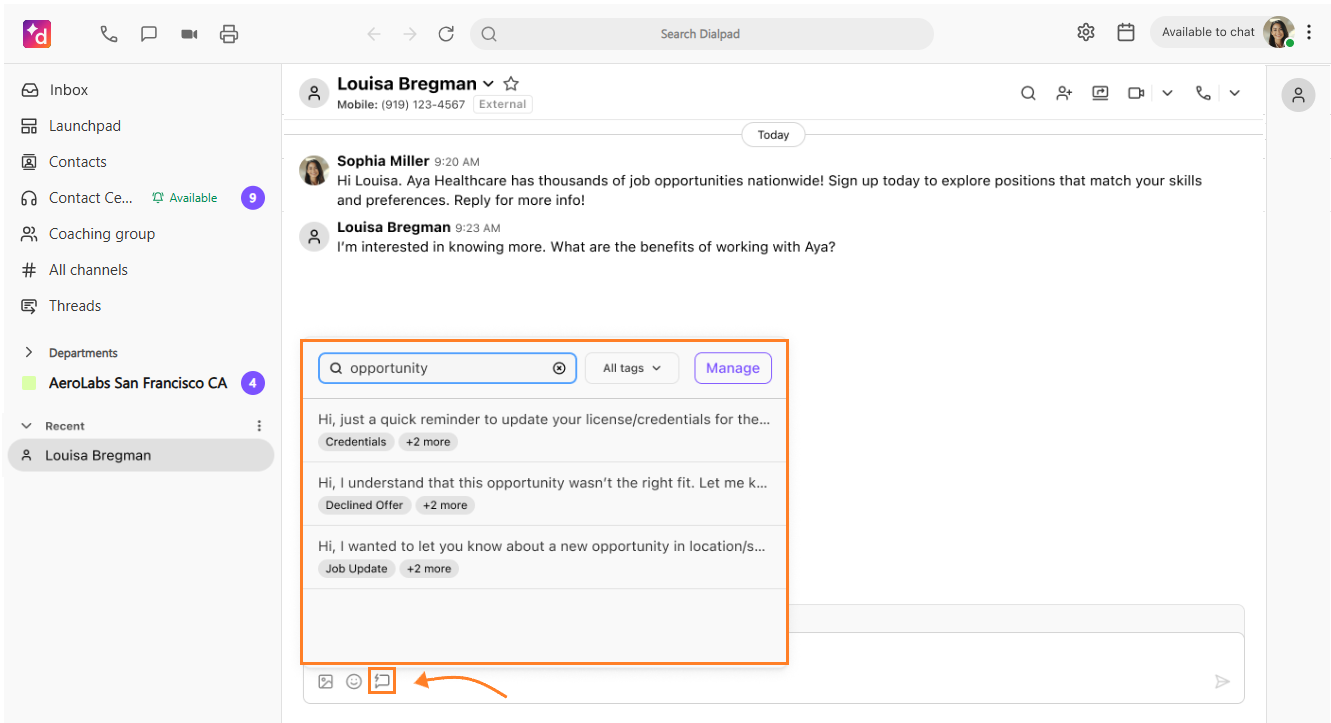This screenshot has width=1331, height=723.
Task: Open contact details panel icon on right
Action: click(x=1298, y=95)
